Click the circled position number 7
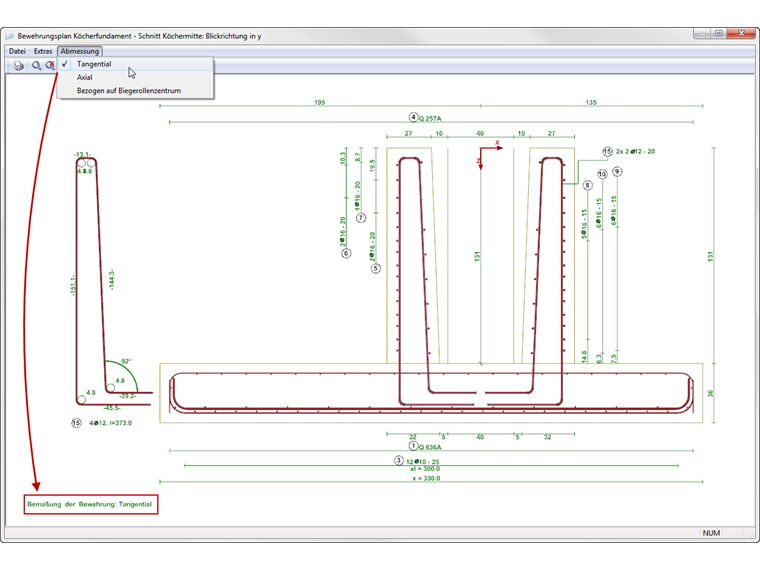Image resolution: width=760 pixels, height=570 pixels. [361, 218]
